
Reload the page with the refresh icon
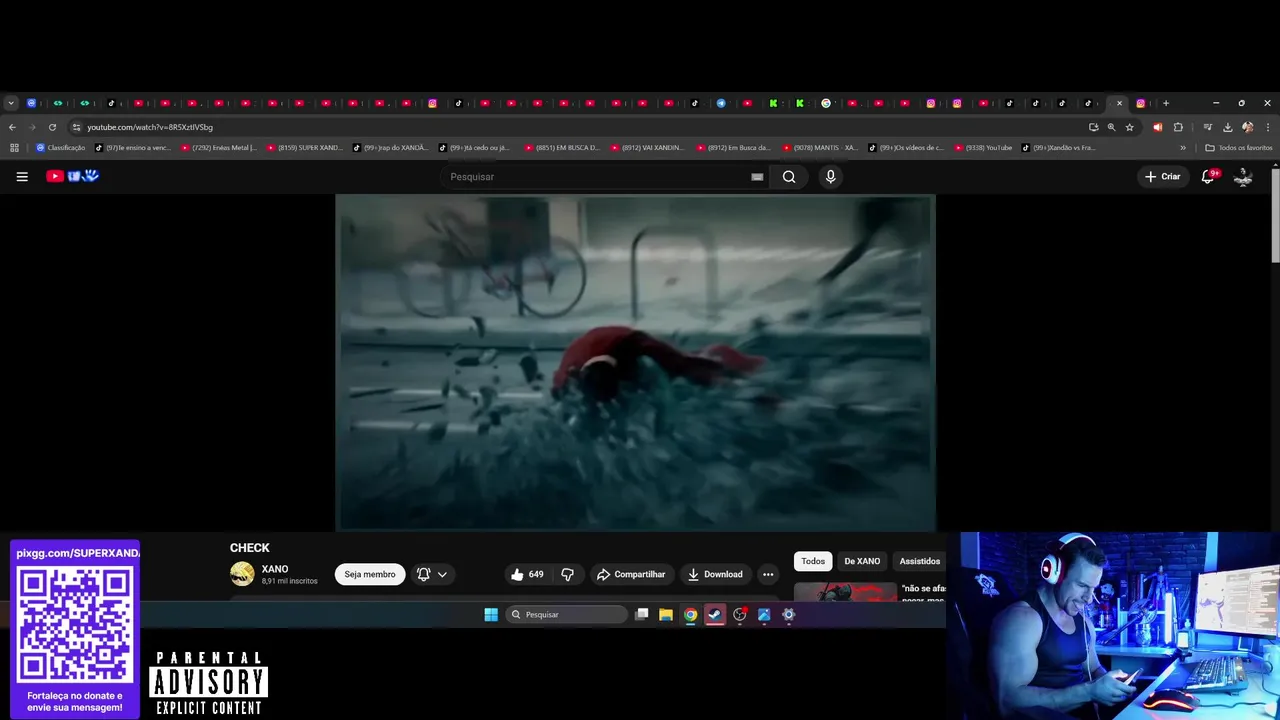pos(52,127)
